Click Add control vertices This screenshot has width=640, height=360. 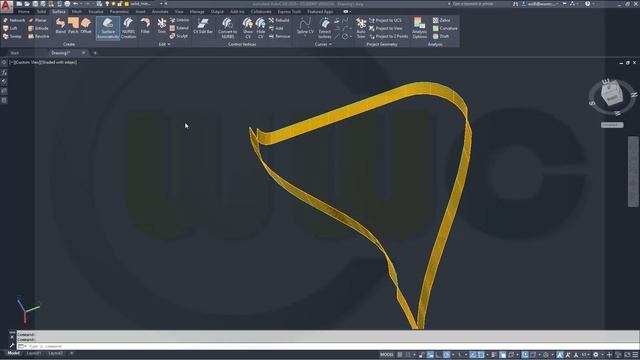coord(276,28)
